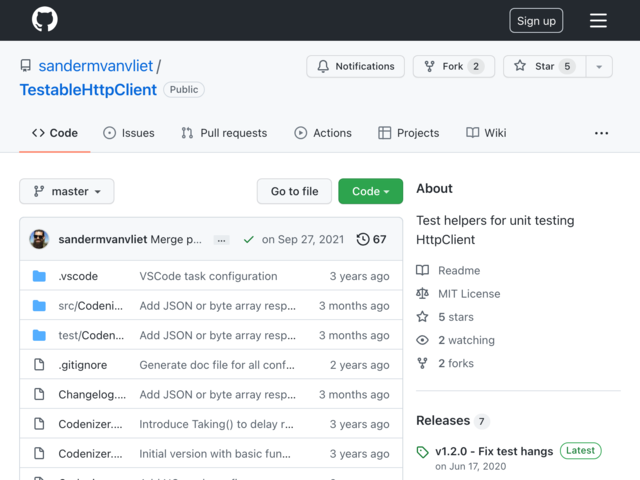Expand the green Code dropdown
This screenshot has width=640, height=480.
[x=370, y=191]
